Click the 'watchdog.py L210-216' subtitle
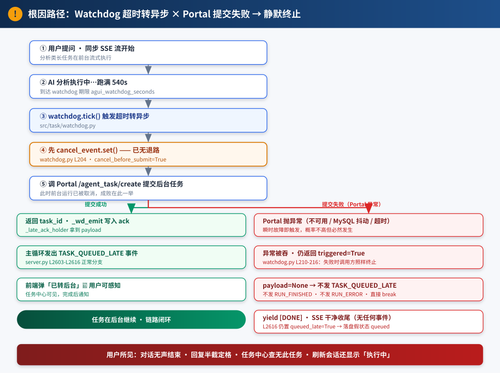 pos(319,262)
